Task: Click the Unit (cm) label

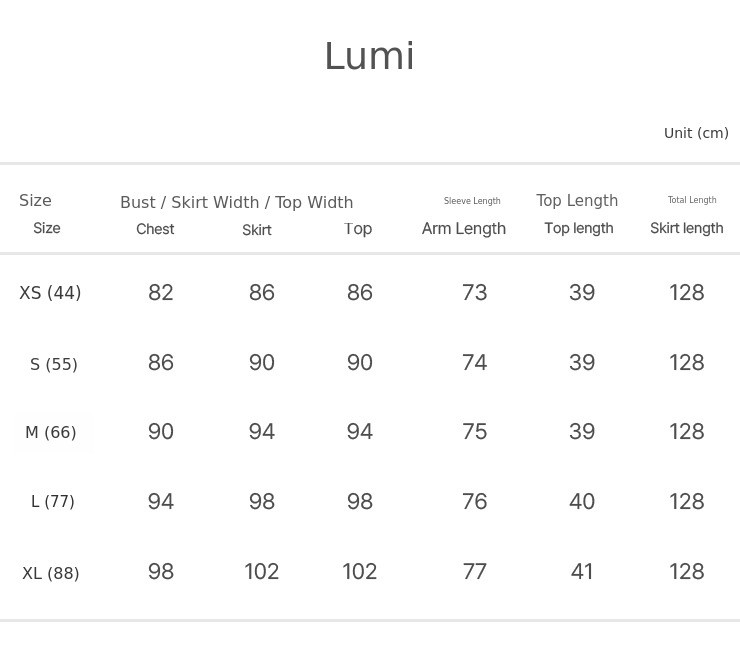Action: pos(696,133)
